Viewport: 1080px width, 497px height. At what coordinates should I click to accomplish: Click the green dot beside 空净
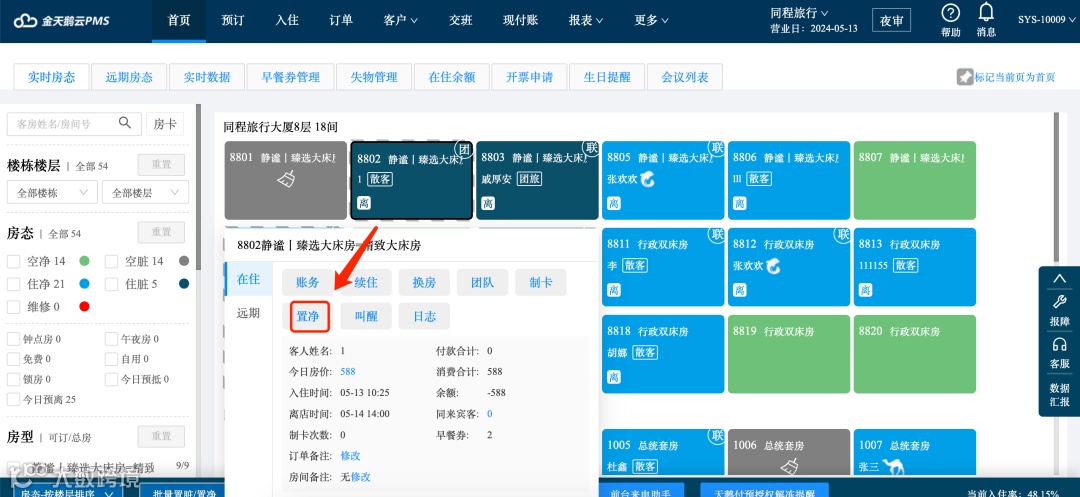[85, 262]
